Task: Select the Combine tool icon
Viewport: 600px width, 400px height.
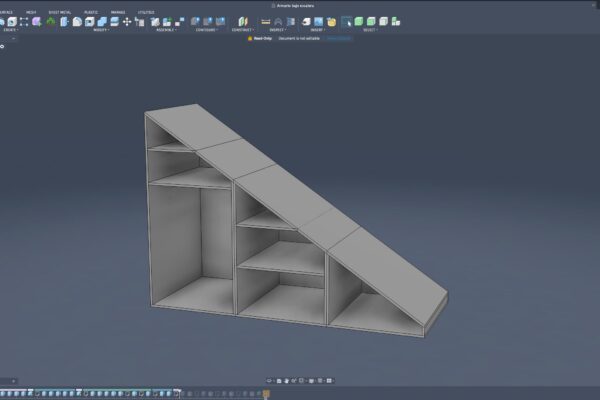Action: coord(102,22)
